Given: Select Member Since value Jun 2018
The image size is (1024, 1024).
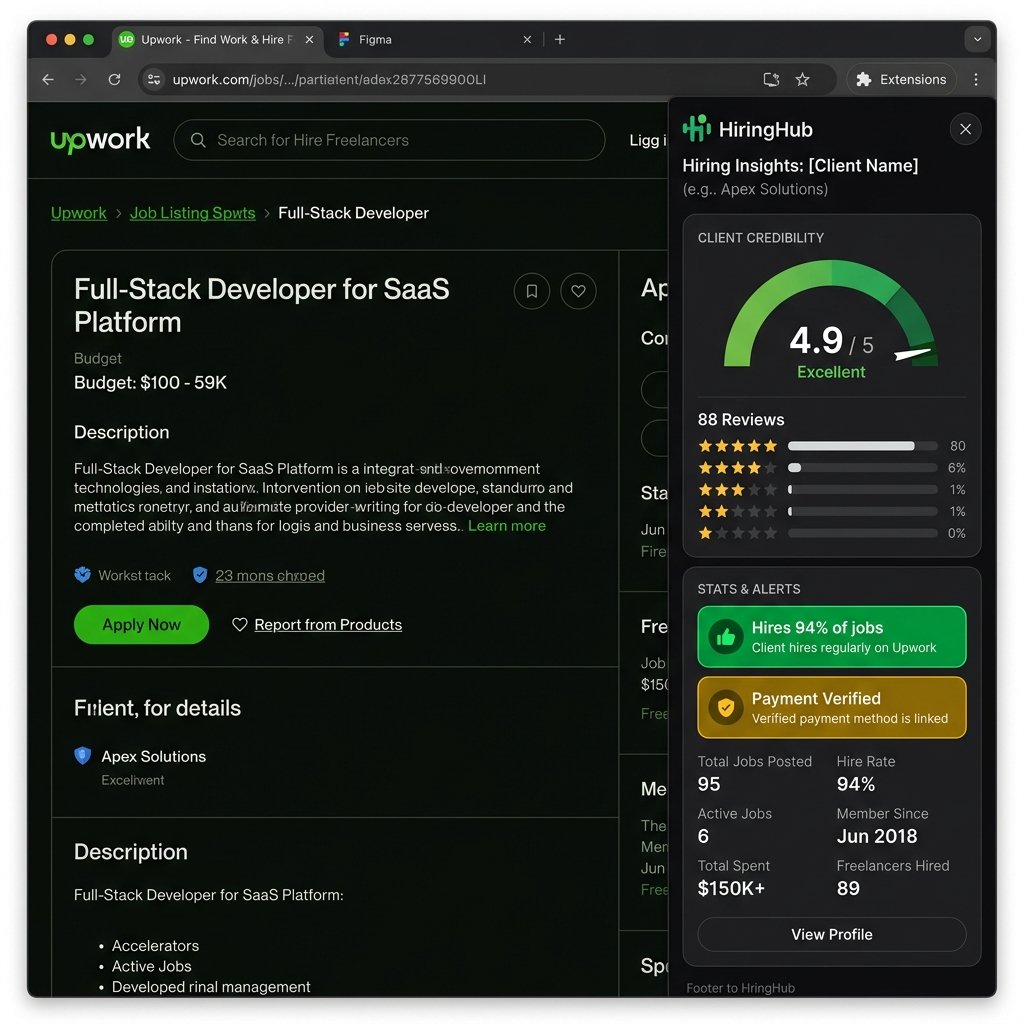Looking at the screenshot, I should coord(876,836).
